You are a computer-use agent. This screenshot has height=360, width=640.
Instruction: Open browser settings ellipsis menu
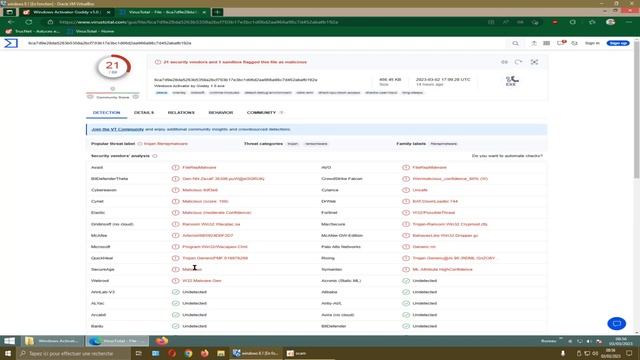tap(629, 22)
